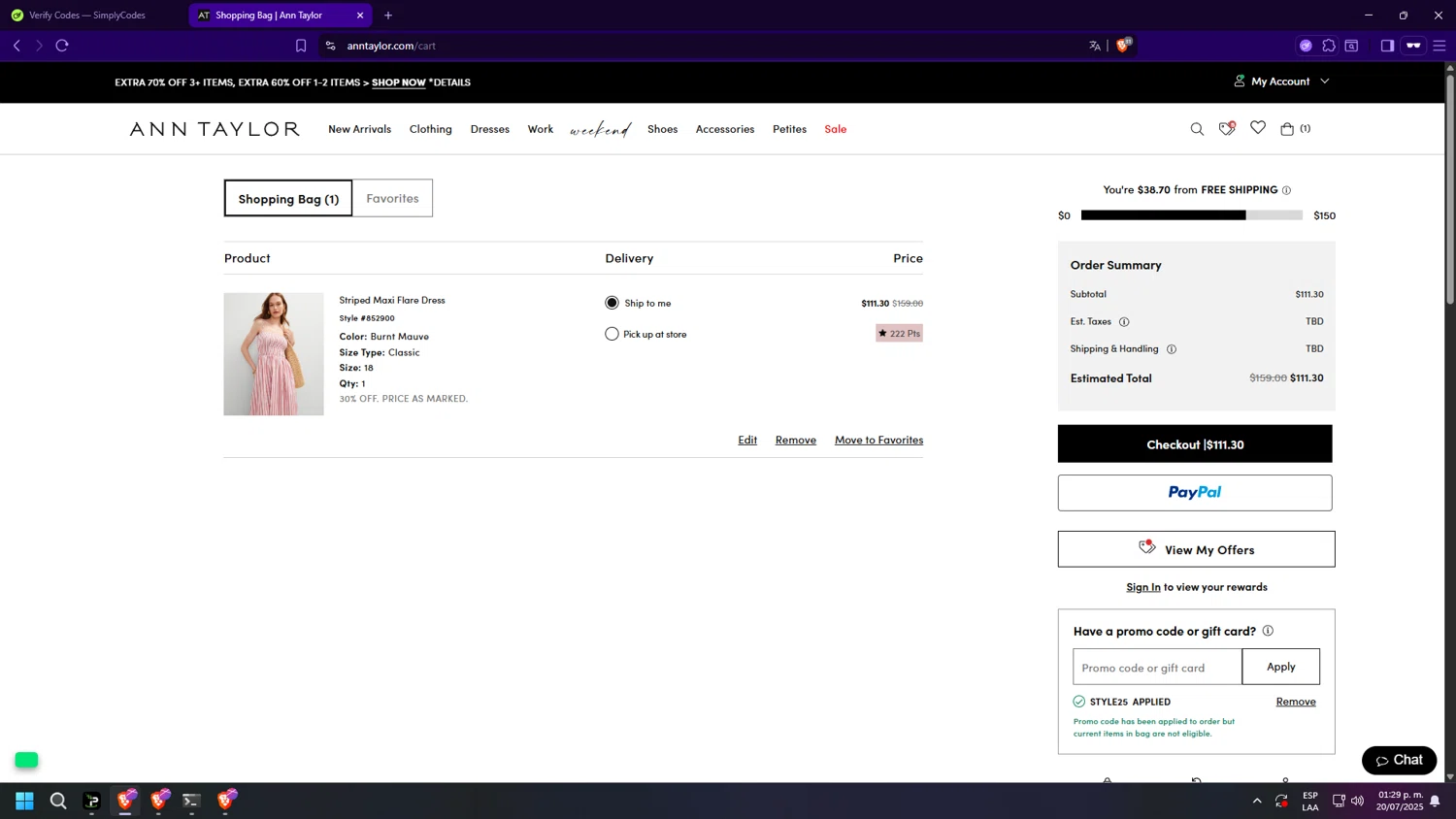This screenshot has height=819, width=1456.
Task: Open the offers heart-tag icon in header
Action: point(1227,128)
